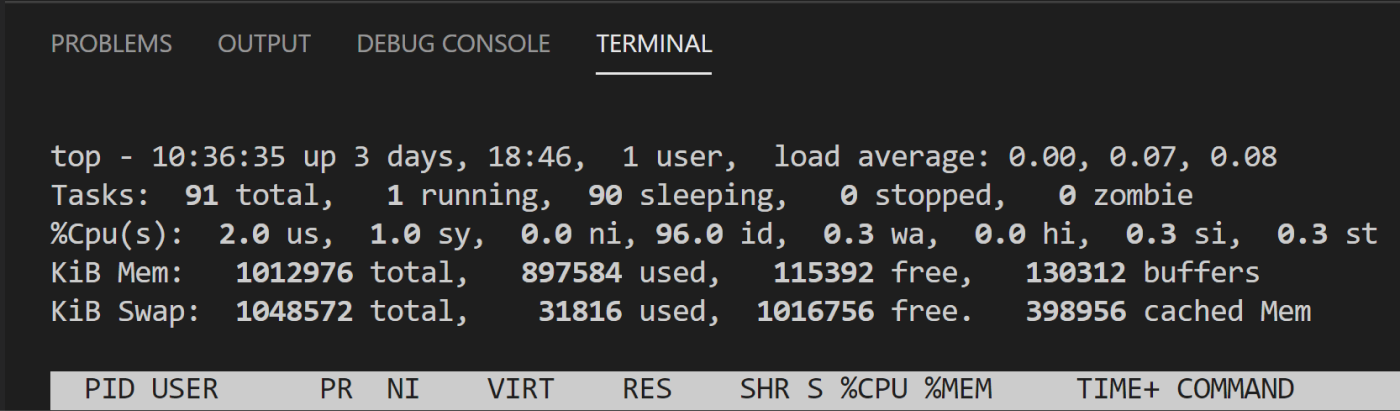Open the OUTPUT tab
Viewport: 1400px width, 411px height.
coord(266,44)
